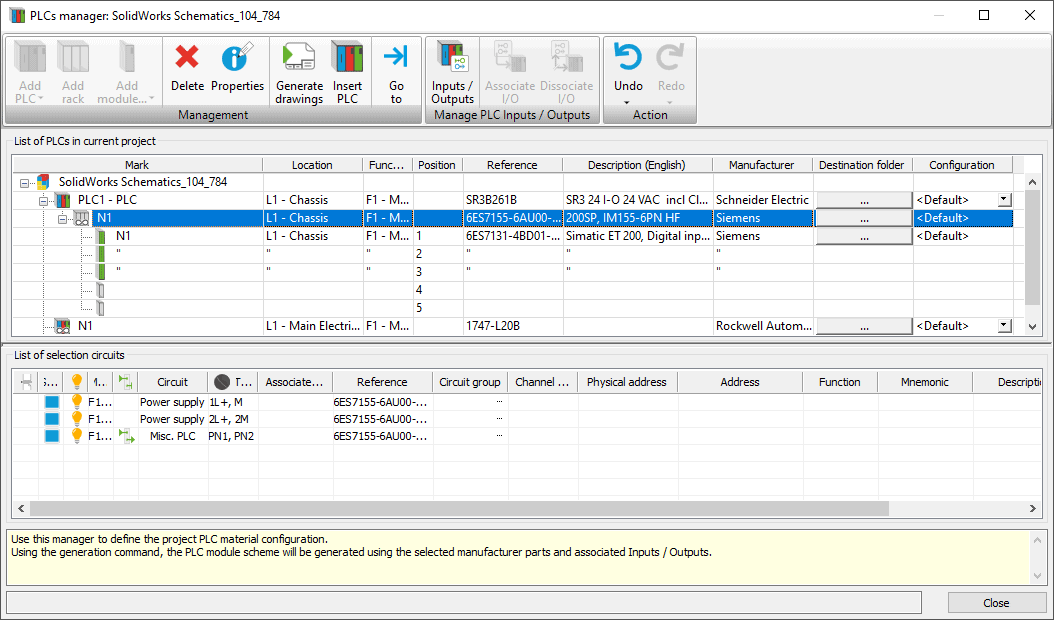Collapse the selected N1 rack node
This screenshot has width=1054, height=620.
[x=62, y=219]
